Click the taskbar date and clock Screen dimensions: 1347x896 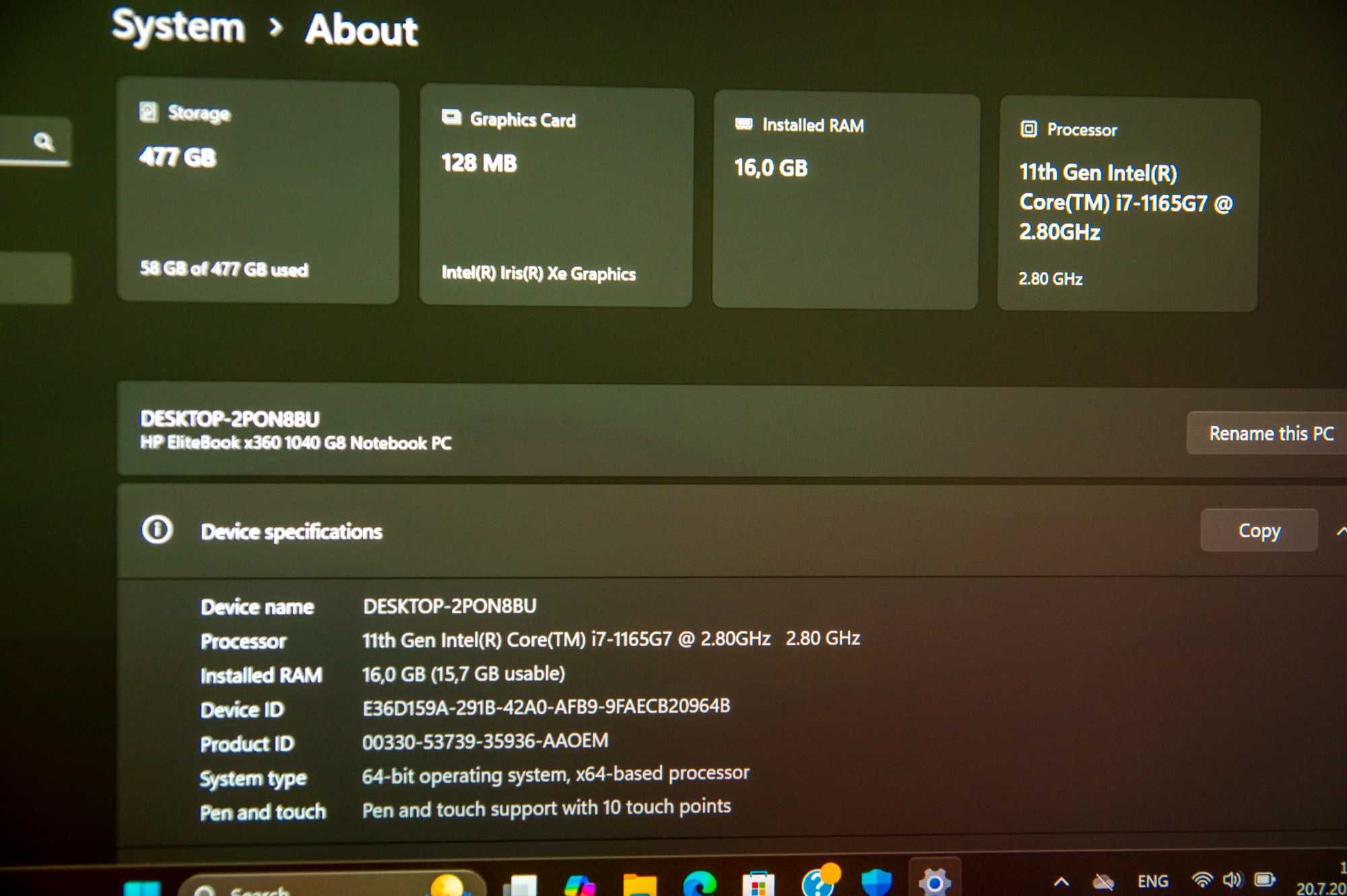tap(1321, 878)
